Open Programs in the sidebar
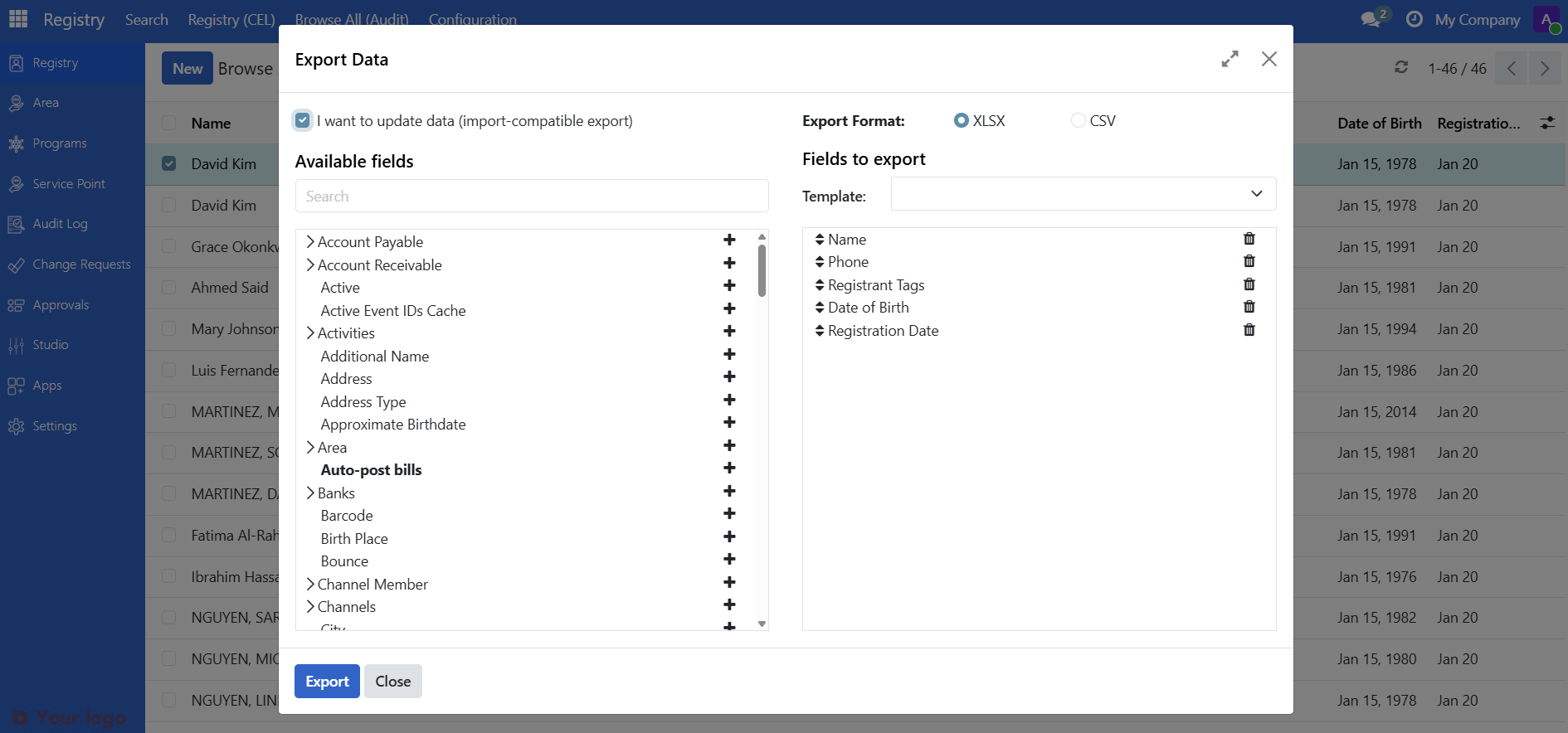The height and width of the screenshot is (733, 1568). tap(60, 143)
